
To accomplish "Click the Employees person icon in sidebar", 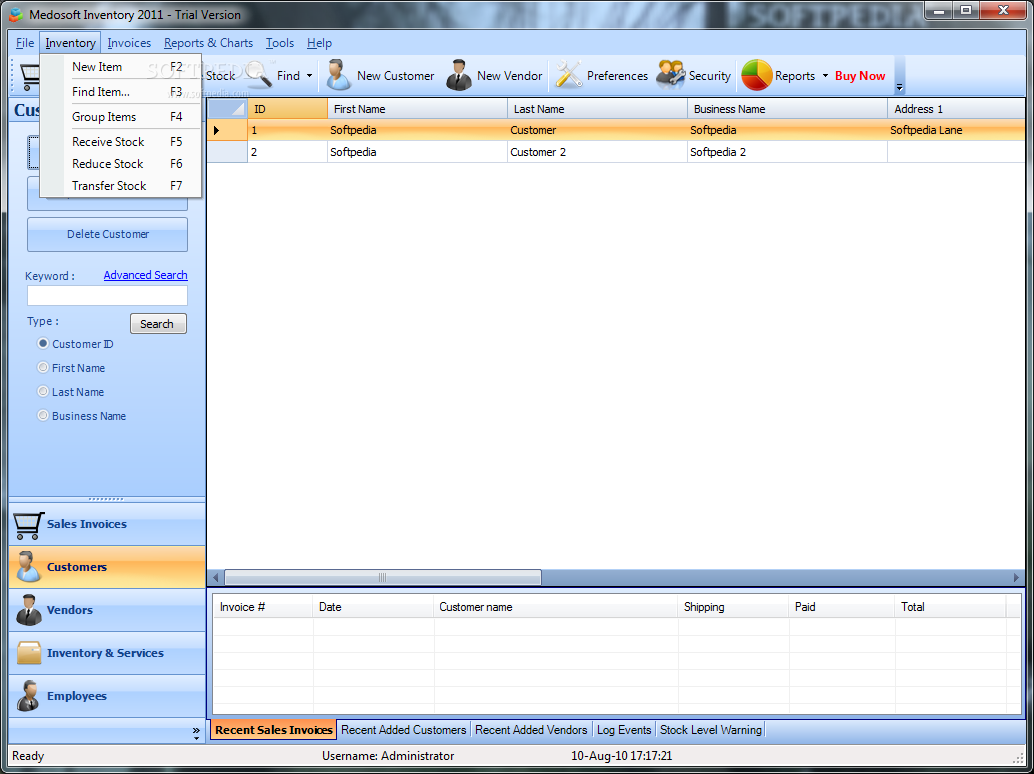I will (28, 696).
